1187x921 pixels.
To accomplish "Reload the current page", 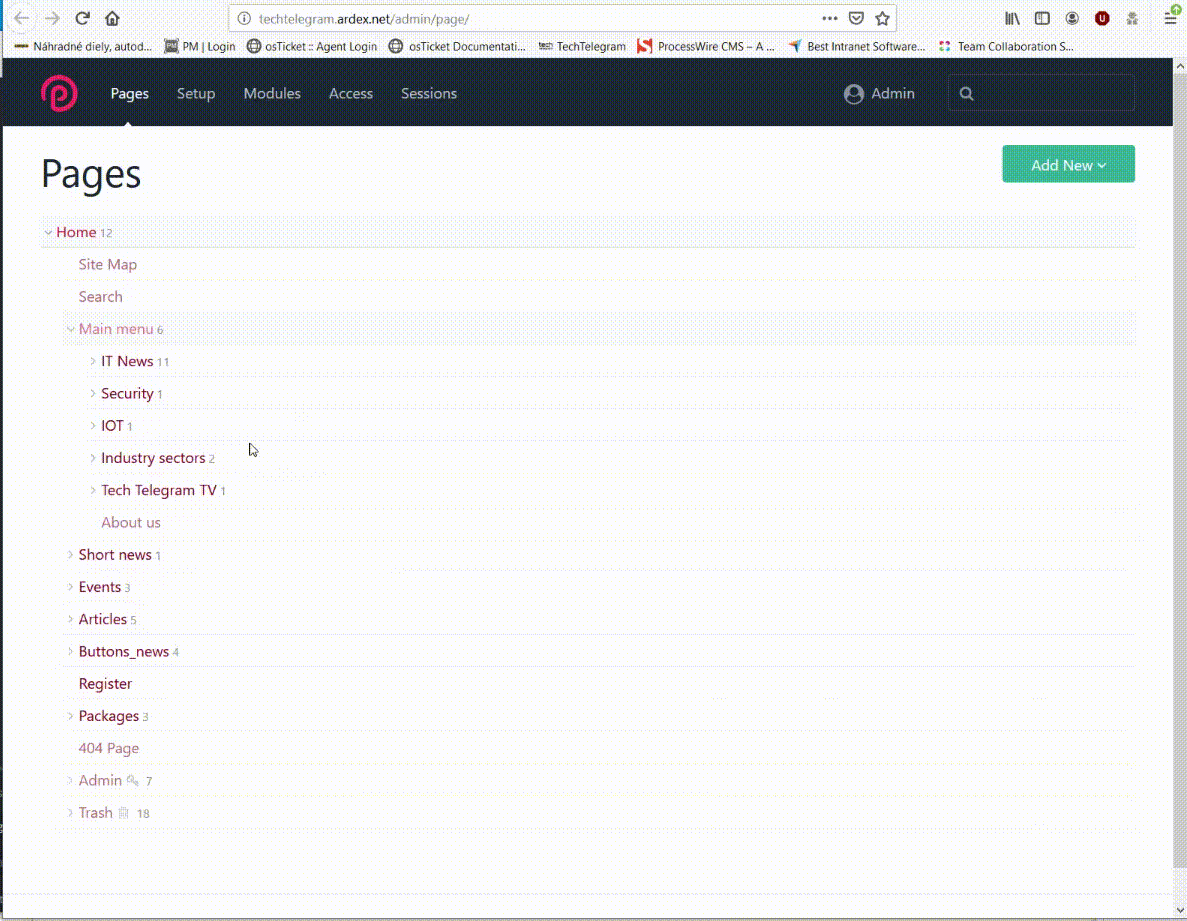I will (x=83, y=18).
